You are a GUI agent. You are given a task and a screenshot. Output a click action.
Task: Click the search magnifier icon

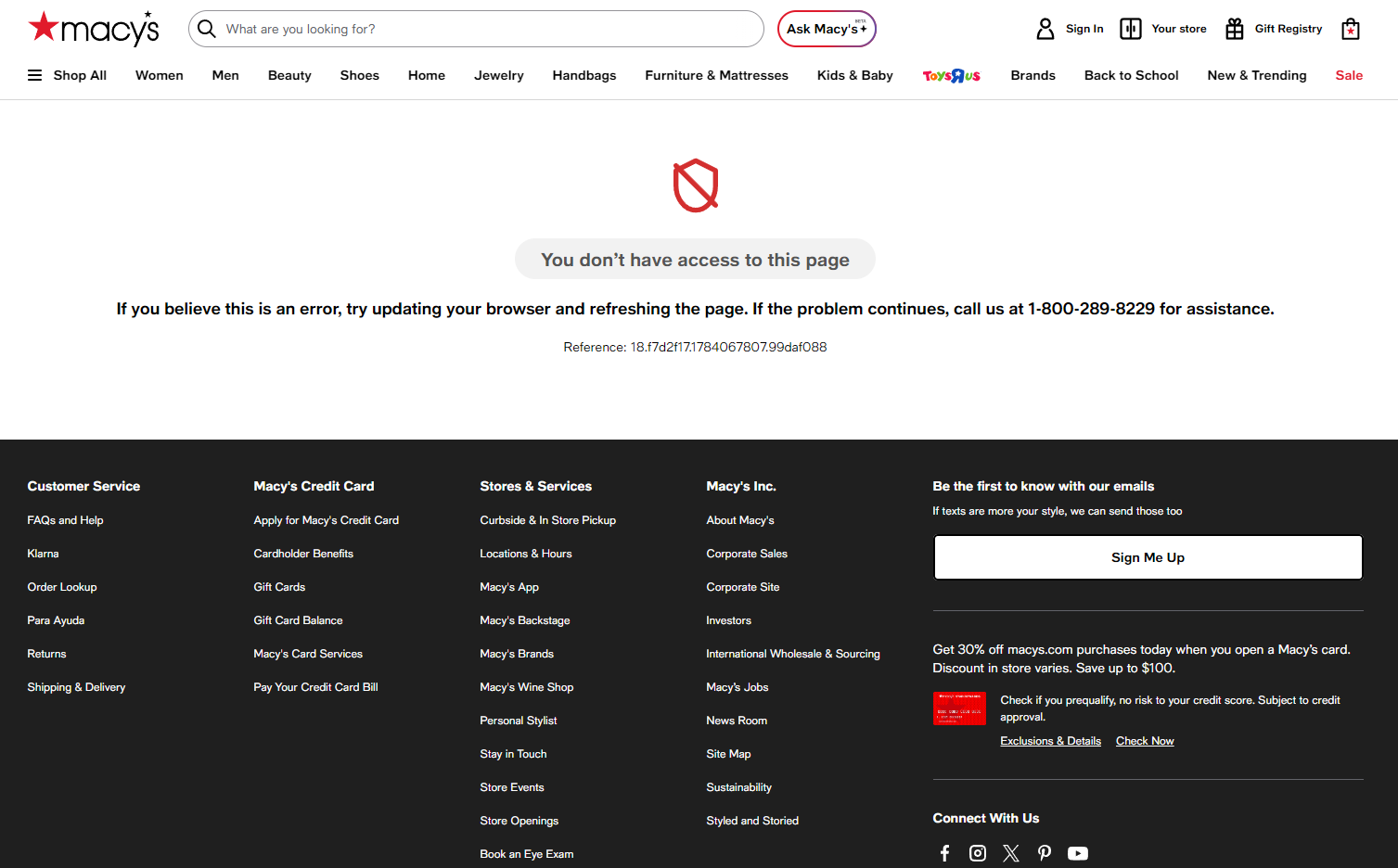[207, 29]
